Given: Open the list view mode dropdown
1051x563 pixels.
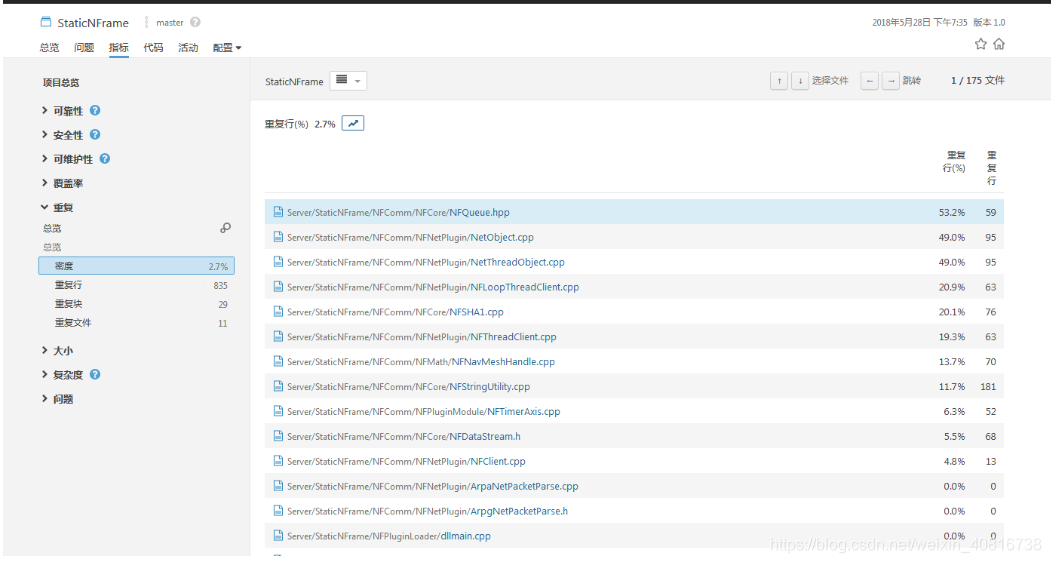Looking at the screenshot, I should click(x=348, y=81).
